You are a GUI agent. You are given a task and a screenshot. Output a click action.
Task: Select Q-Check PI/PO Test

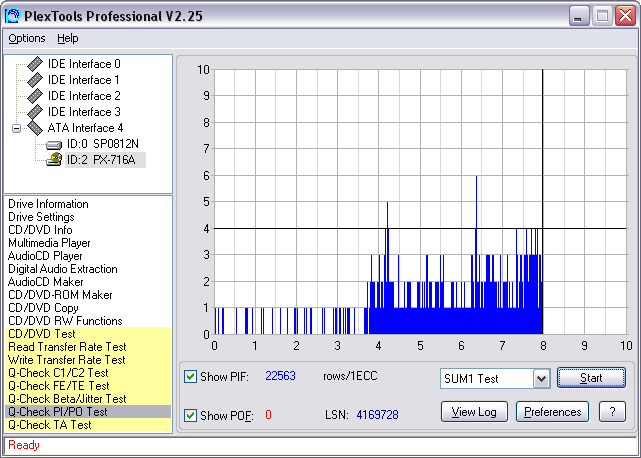click(88, 412)
